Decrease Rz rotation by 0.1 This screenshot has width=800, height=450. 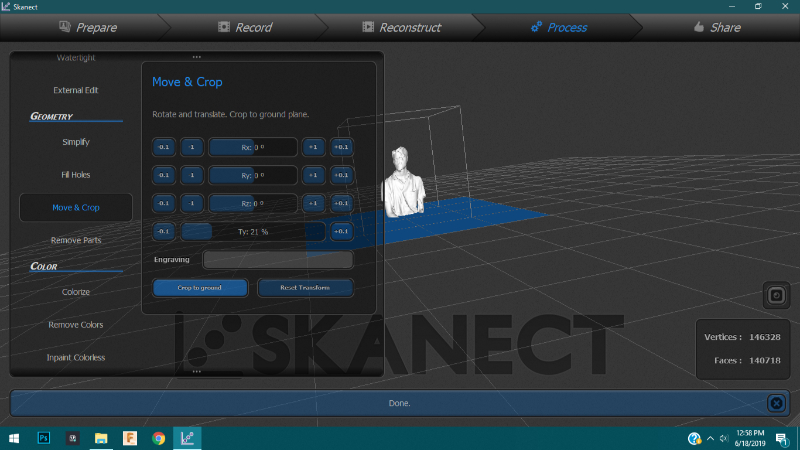163,203
